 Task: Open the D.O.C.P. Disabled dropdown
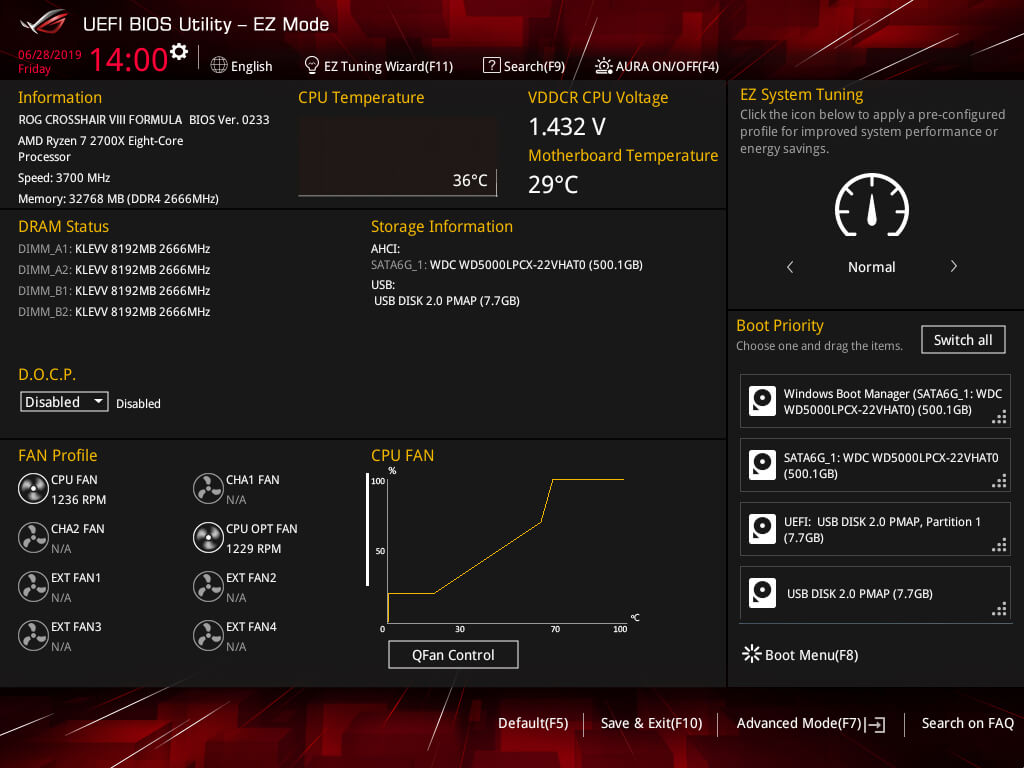pos(65,402)
